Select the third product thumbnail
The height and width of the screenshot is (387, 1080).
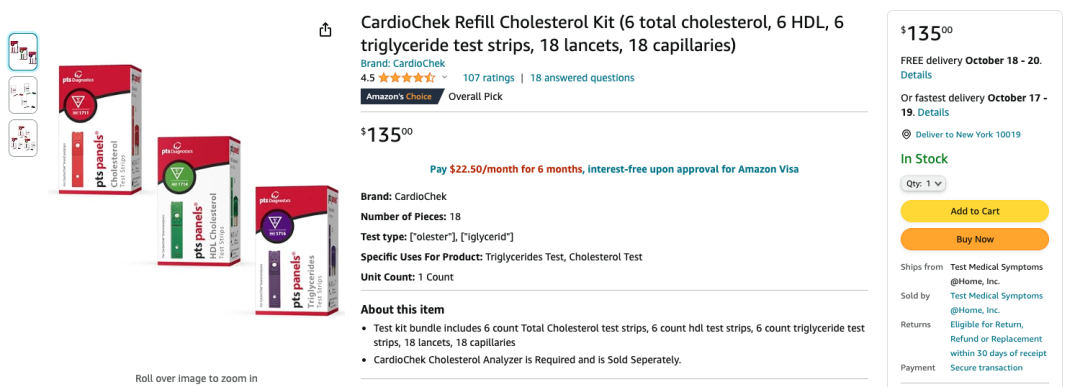(x=23, y=138)
